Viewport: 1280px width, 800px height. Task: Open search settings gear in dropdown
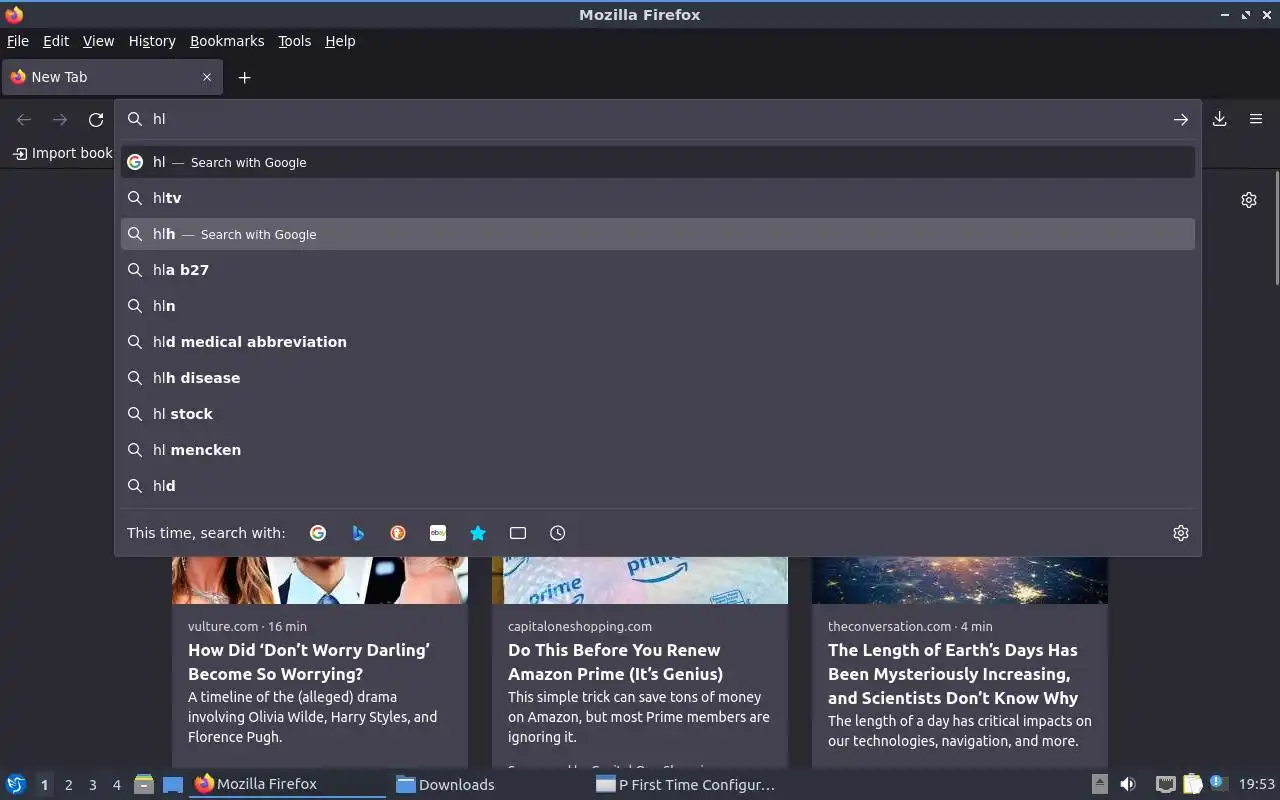click(1181, 533)
